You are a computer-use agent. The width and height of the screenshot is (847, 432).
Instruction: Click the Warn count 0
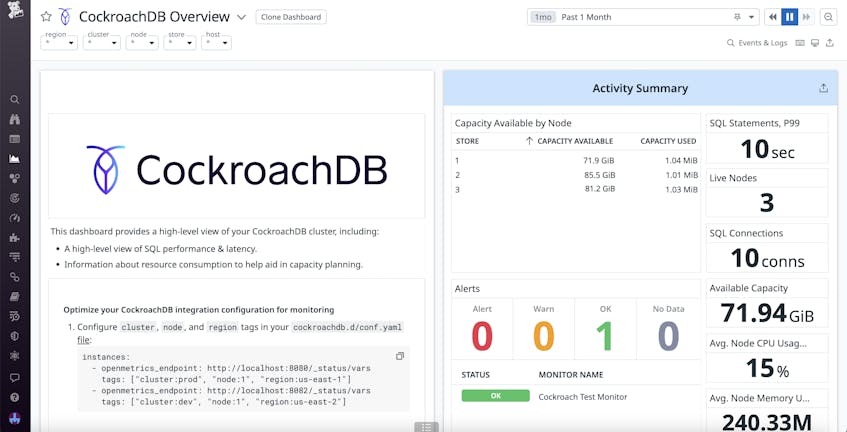click(544, 336)
